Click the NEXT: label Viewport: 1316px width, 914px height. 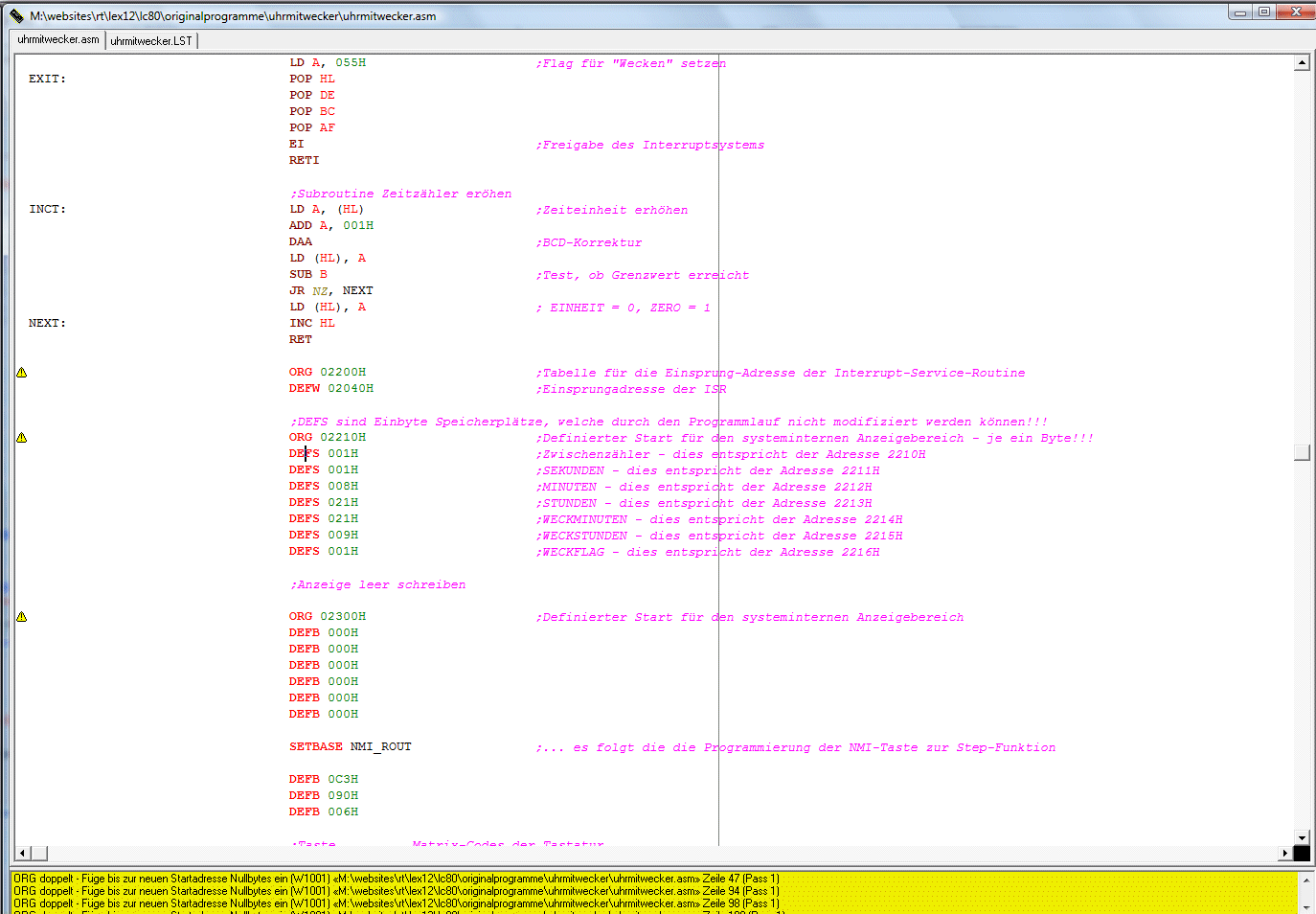(x=47, y=323)
